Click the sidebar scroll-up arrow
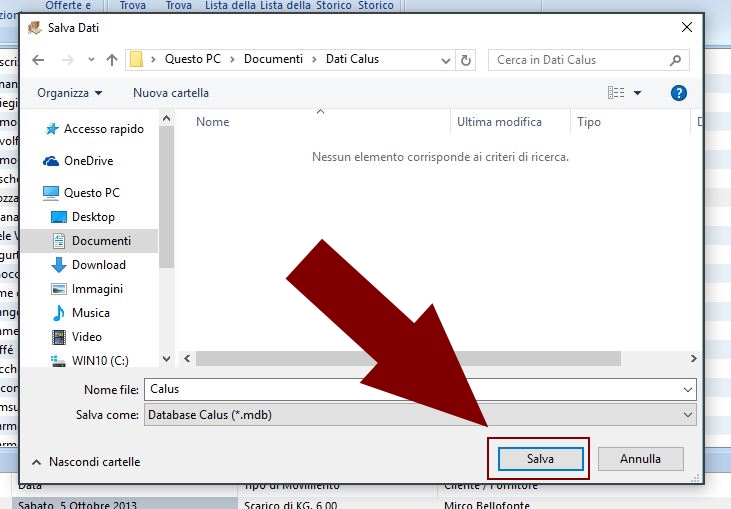Screen dimensions: 731x509 tap(166, 119)
